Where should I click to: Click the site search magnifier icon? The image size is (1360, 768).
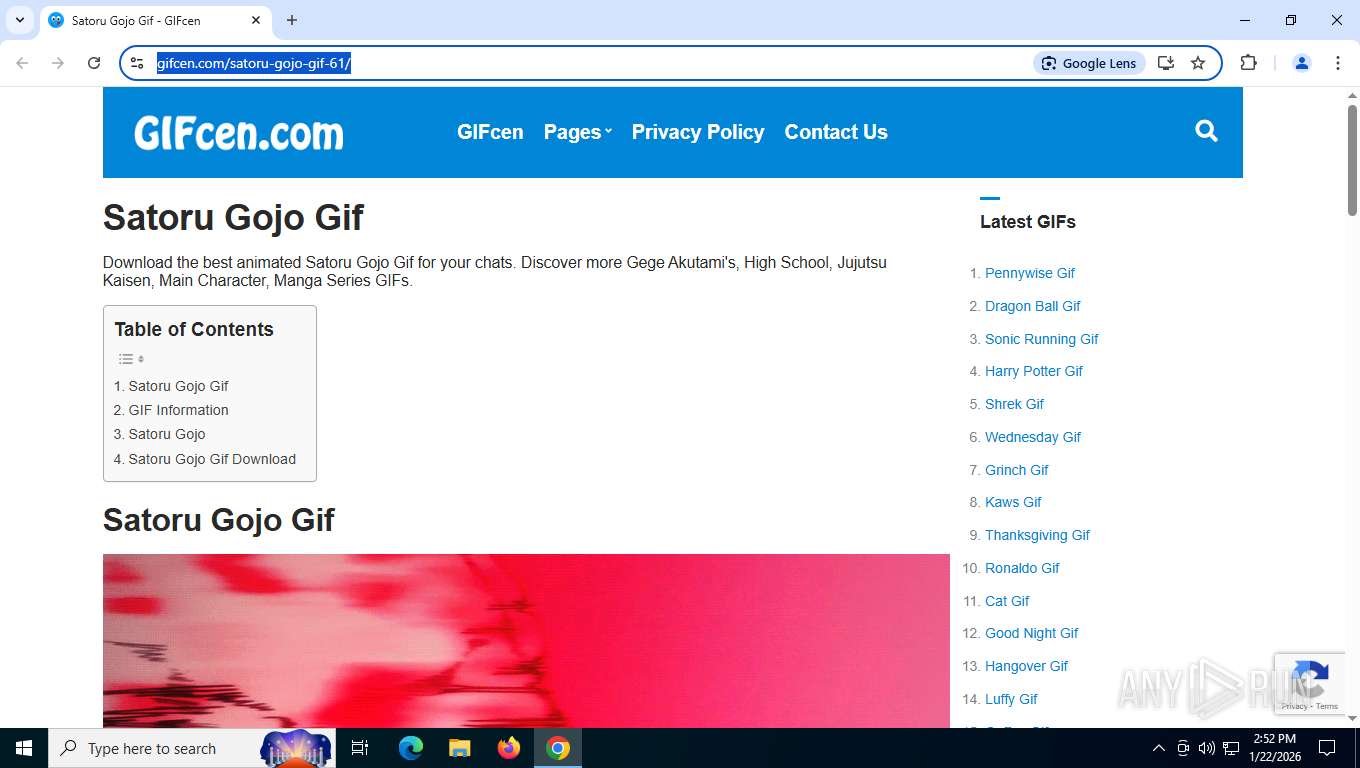coord(1206,131)
